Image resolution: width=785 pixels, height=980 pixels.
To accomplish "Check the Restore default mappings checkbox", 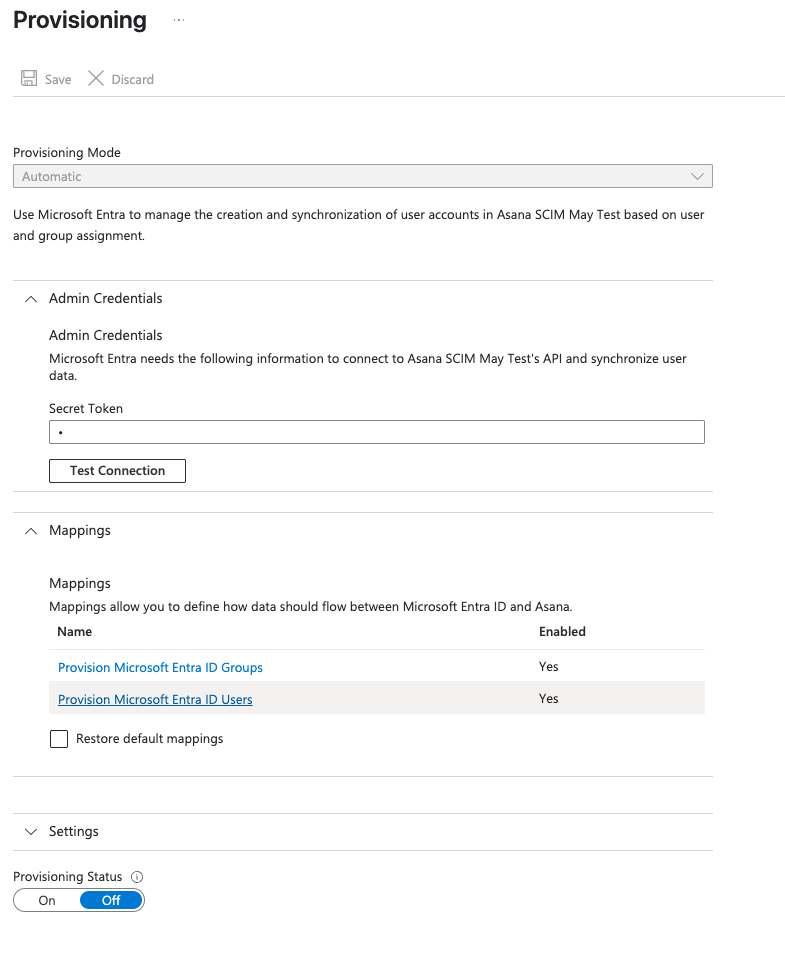I will point(59,739).
